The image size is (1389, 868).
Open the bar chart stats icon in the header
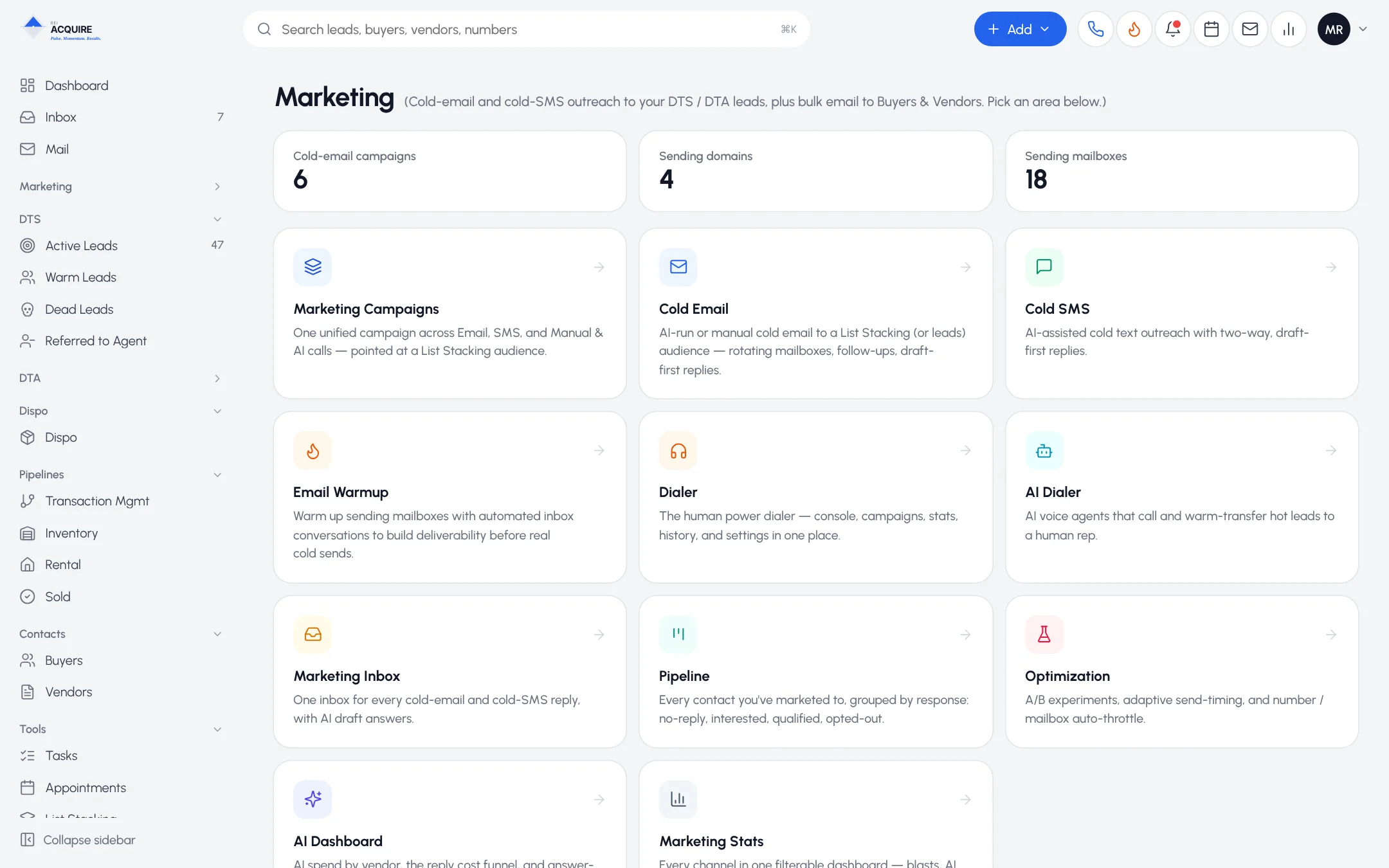[x=1288, y=29]
